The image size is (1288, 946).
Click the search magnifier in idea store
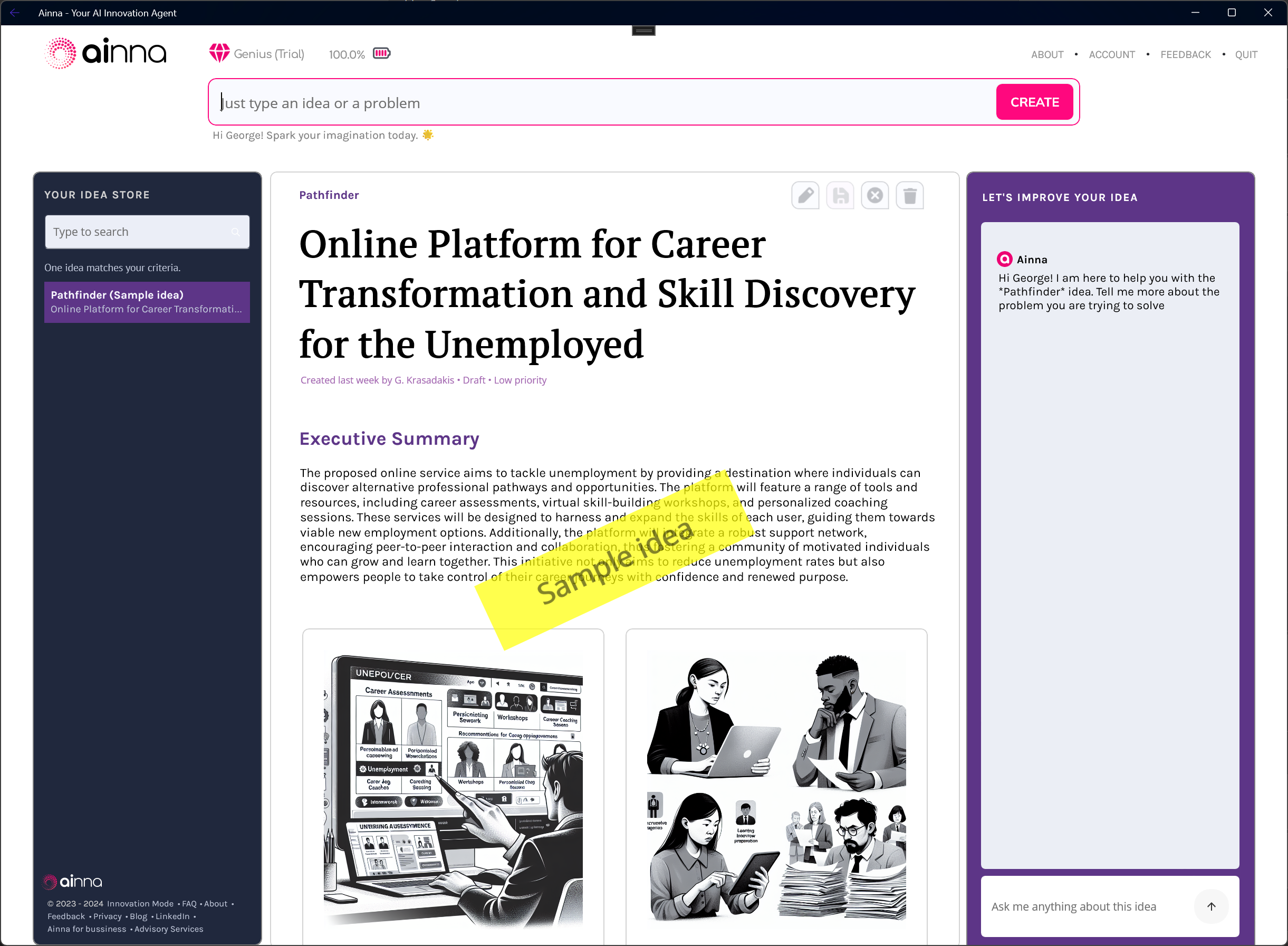pos(235,232)
